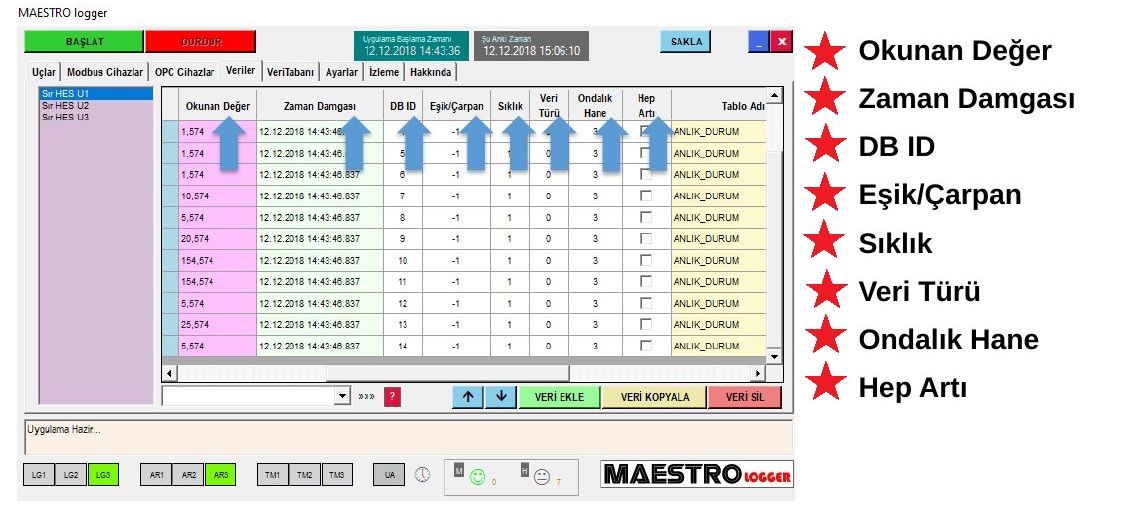Toggle Hep Artı checkbox for DB ID 7
This screenshot has height=513, width=1134.
point(646,195)
